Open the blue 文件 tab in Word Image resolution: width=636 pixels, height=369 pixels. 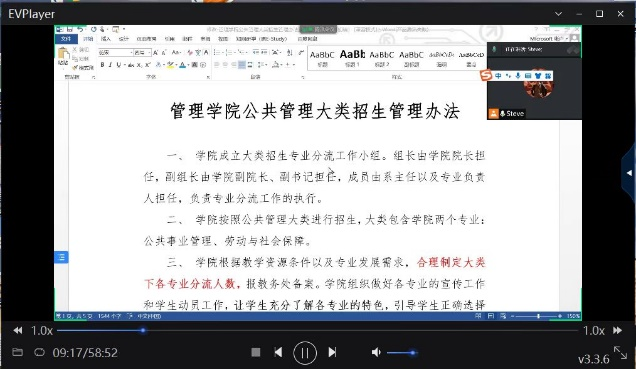pyautogui.click(x=66, y=39)
